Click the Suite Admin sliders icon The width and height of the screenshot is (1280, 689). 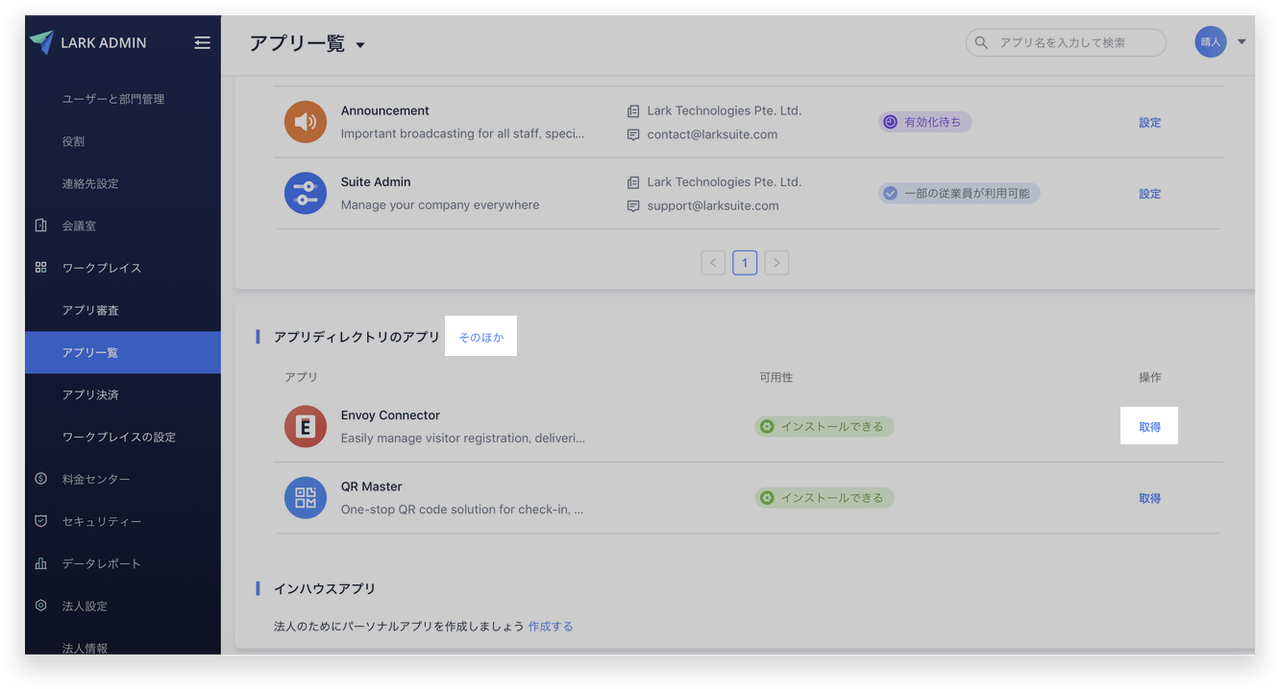(x=305, y=193)
